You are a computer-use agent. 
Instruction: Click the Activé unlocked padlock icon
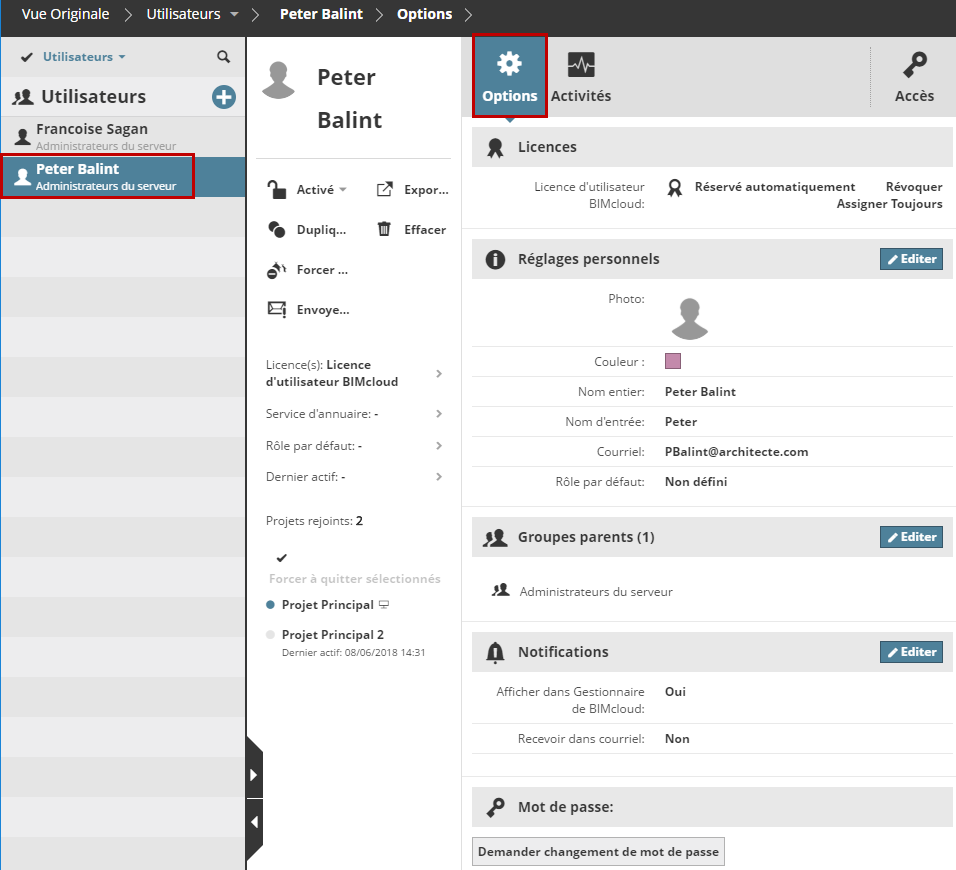[277, 190]
